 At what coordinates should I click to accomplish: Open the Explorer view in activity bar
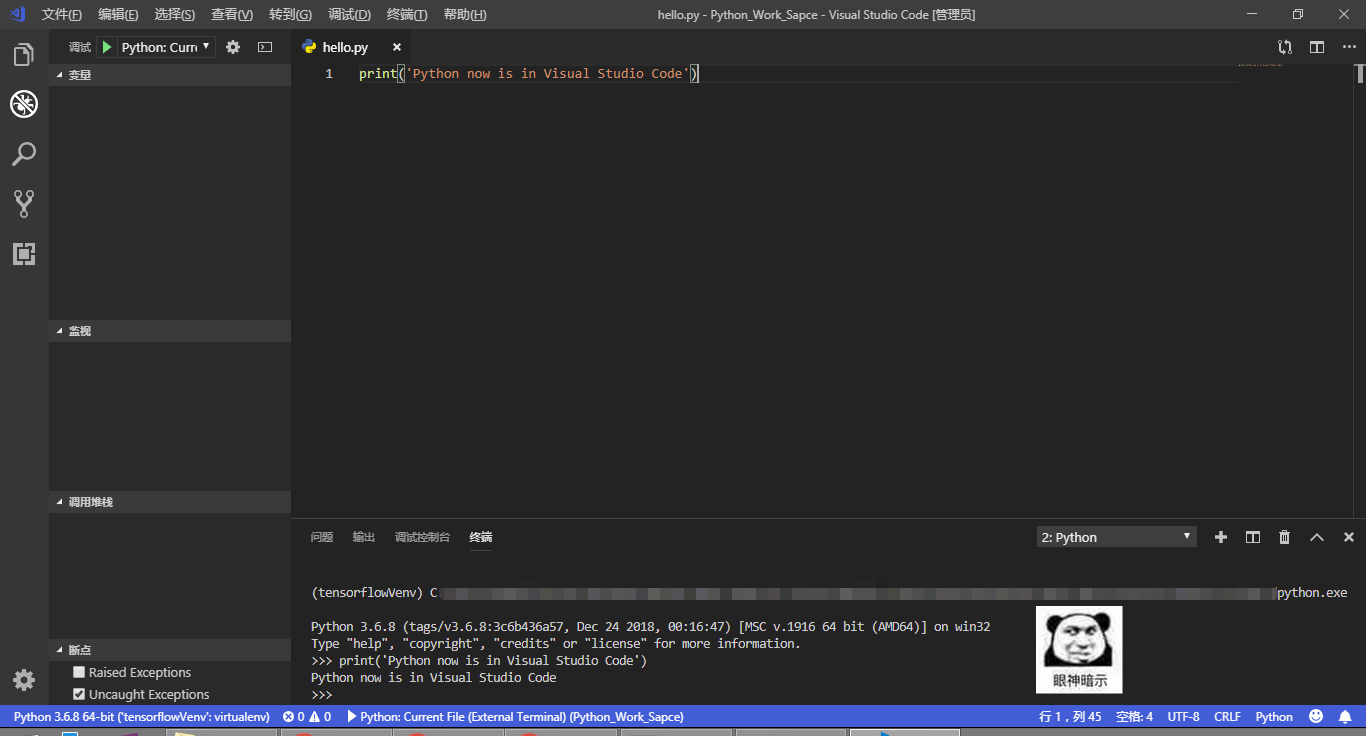pyautogui.click(x=24, y=55)
